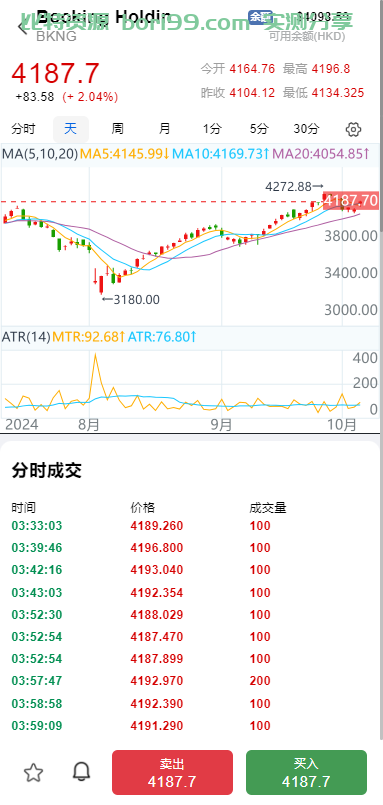Set a price alert with bell icon
This screenshot has height=805, width=383.
click(x=81, y=771)
